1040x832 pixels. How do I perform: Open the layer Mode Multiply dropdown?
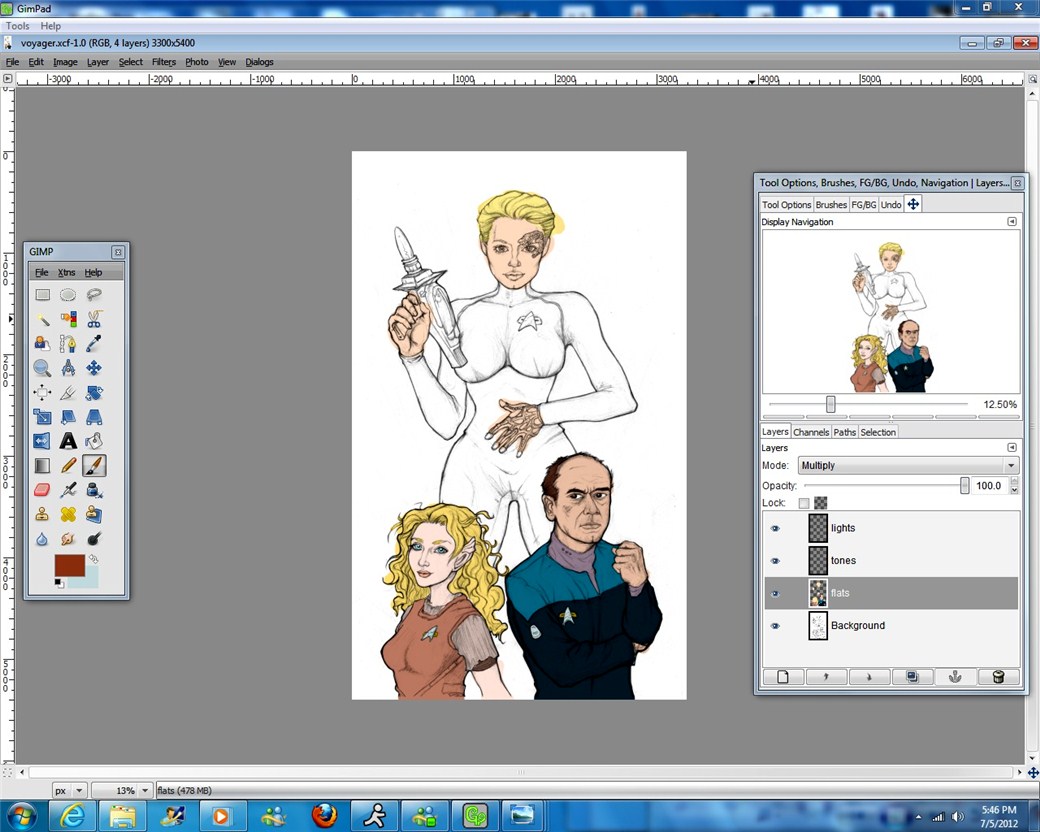click(x=908, y=465)
